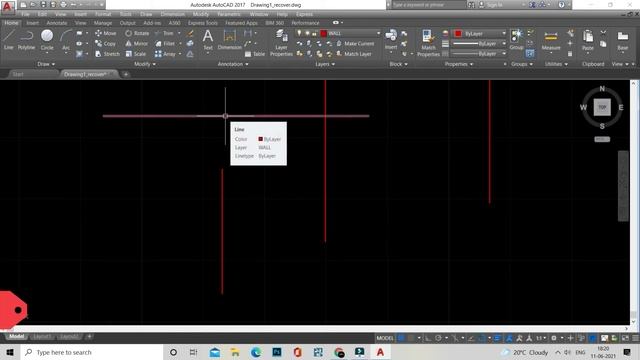Screen dimensions: 640x360
Task: Open the Format menu
Action: [103, 14]
